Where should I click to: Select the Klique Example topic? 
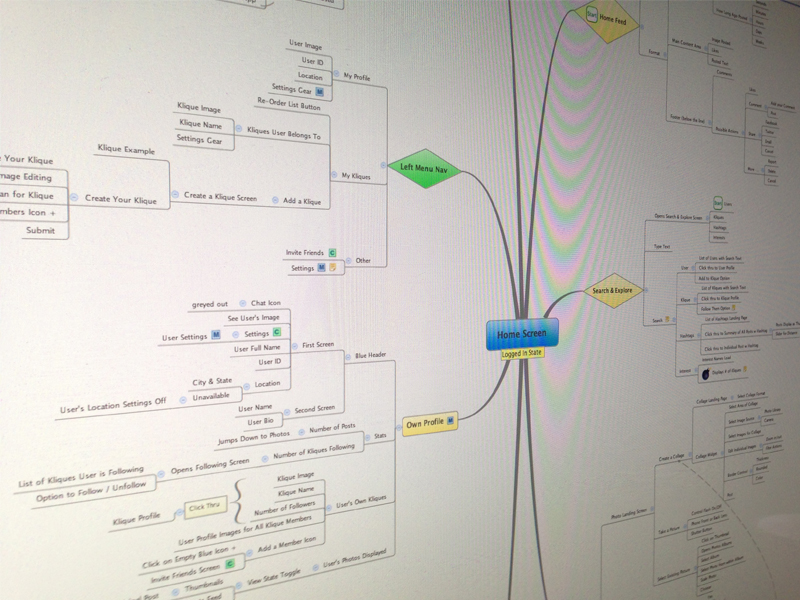pos(126,149)
